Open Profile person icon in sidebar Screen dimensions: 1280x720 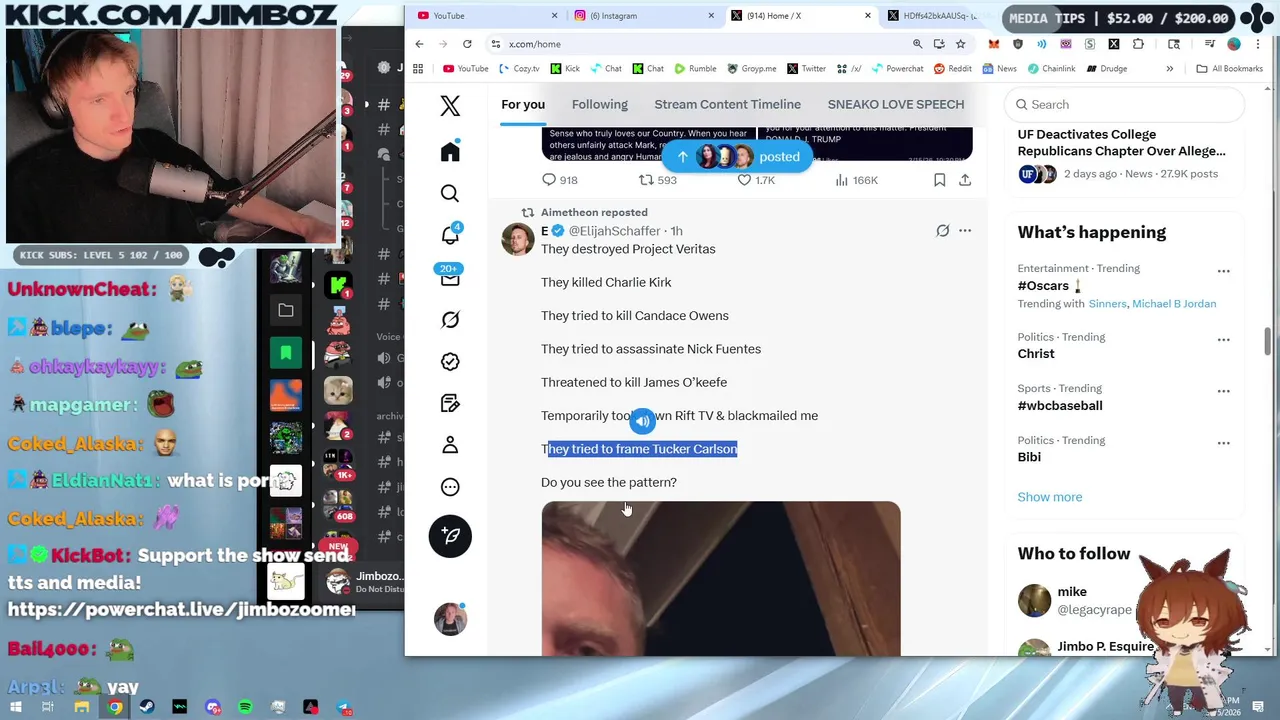(x=450, y=445)
